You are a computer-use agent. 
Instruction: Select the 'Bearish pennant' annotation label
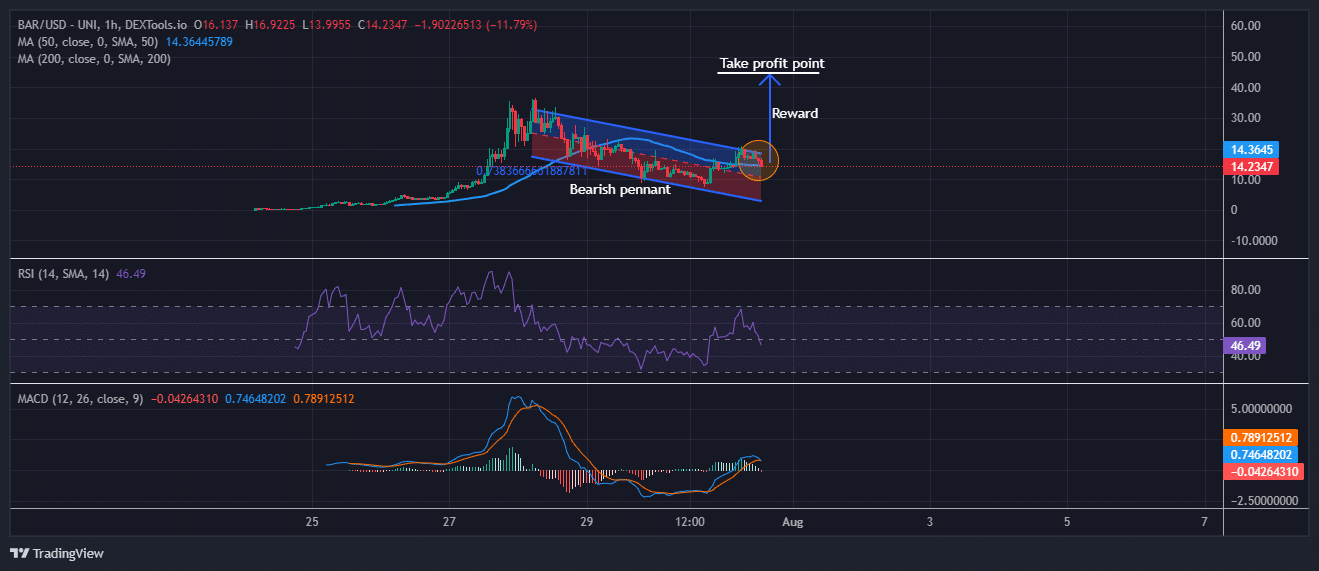(x=620, y=189)
